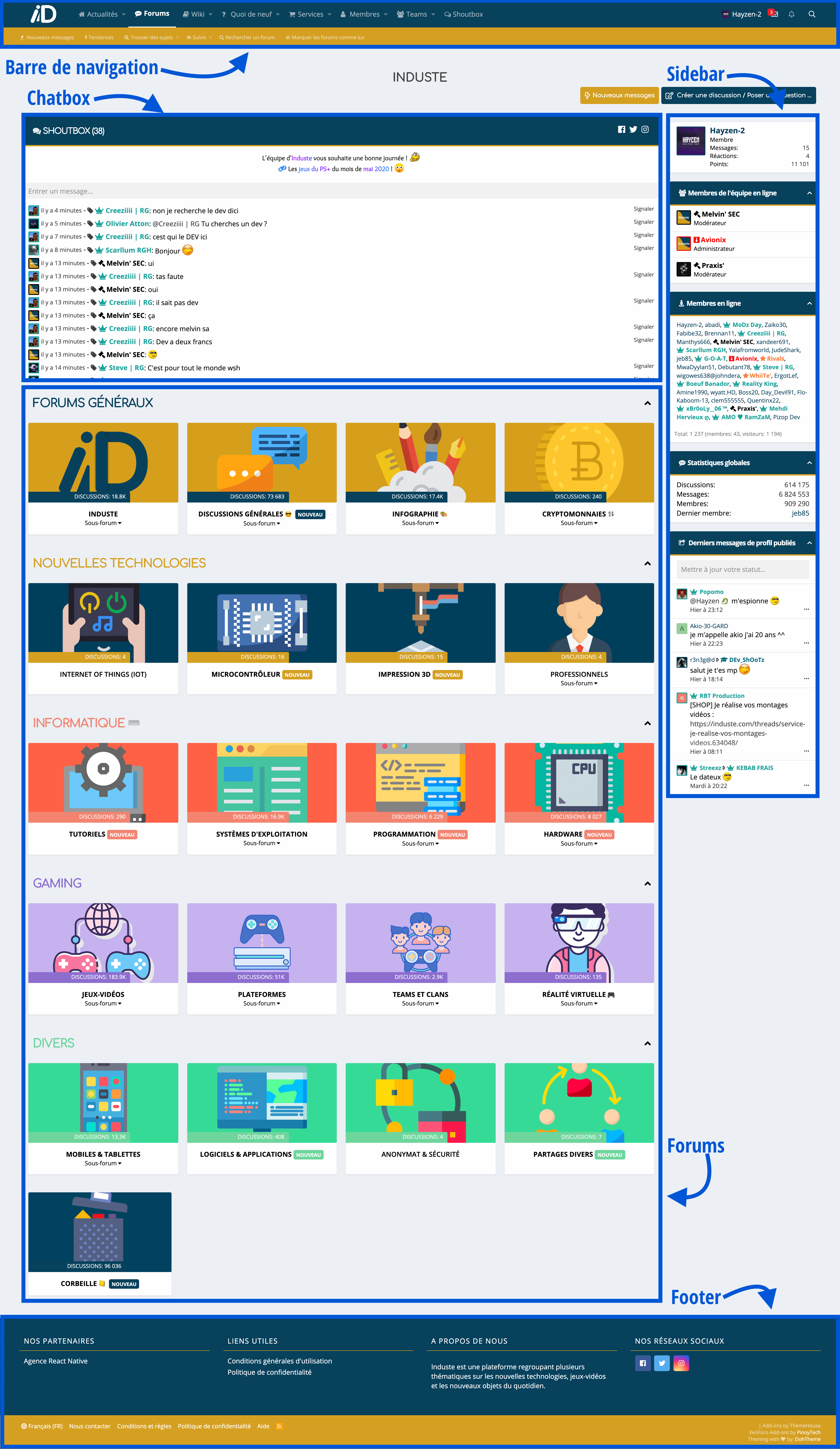Expand Sous-forum dropdown under Cryptomonnaies
Viewport: 840px width, 1449px height.
579,523
